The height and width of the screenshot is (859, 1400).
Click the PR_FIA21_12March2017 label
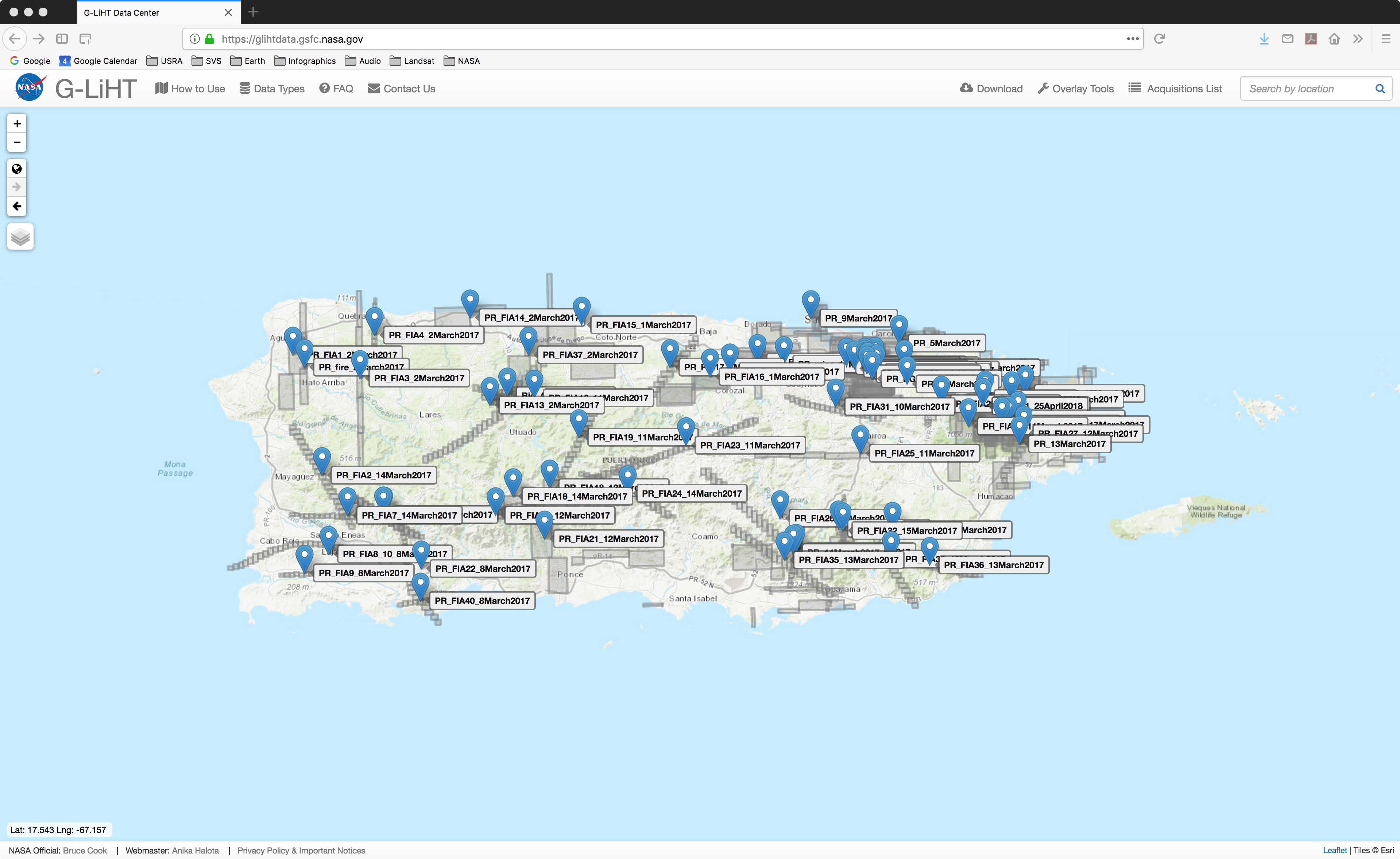click(x=608, y=538)
